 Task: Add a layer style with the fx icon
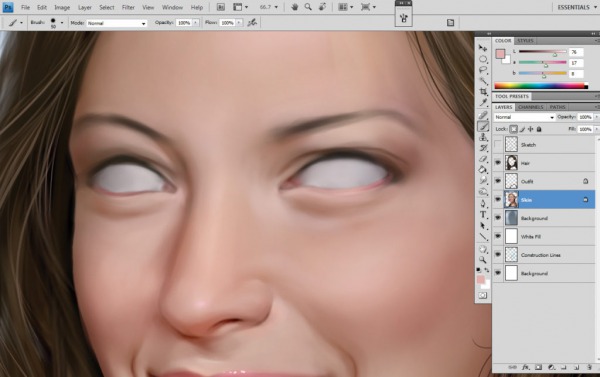[526, 367]
